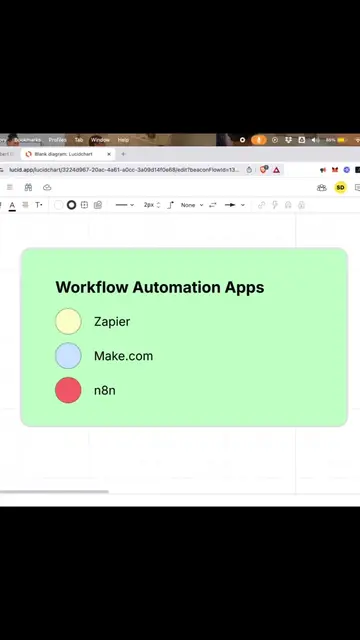Open the None start-arrow dropdown

point(192,205)
